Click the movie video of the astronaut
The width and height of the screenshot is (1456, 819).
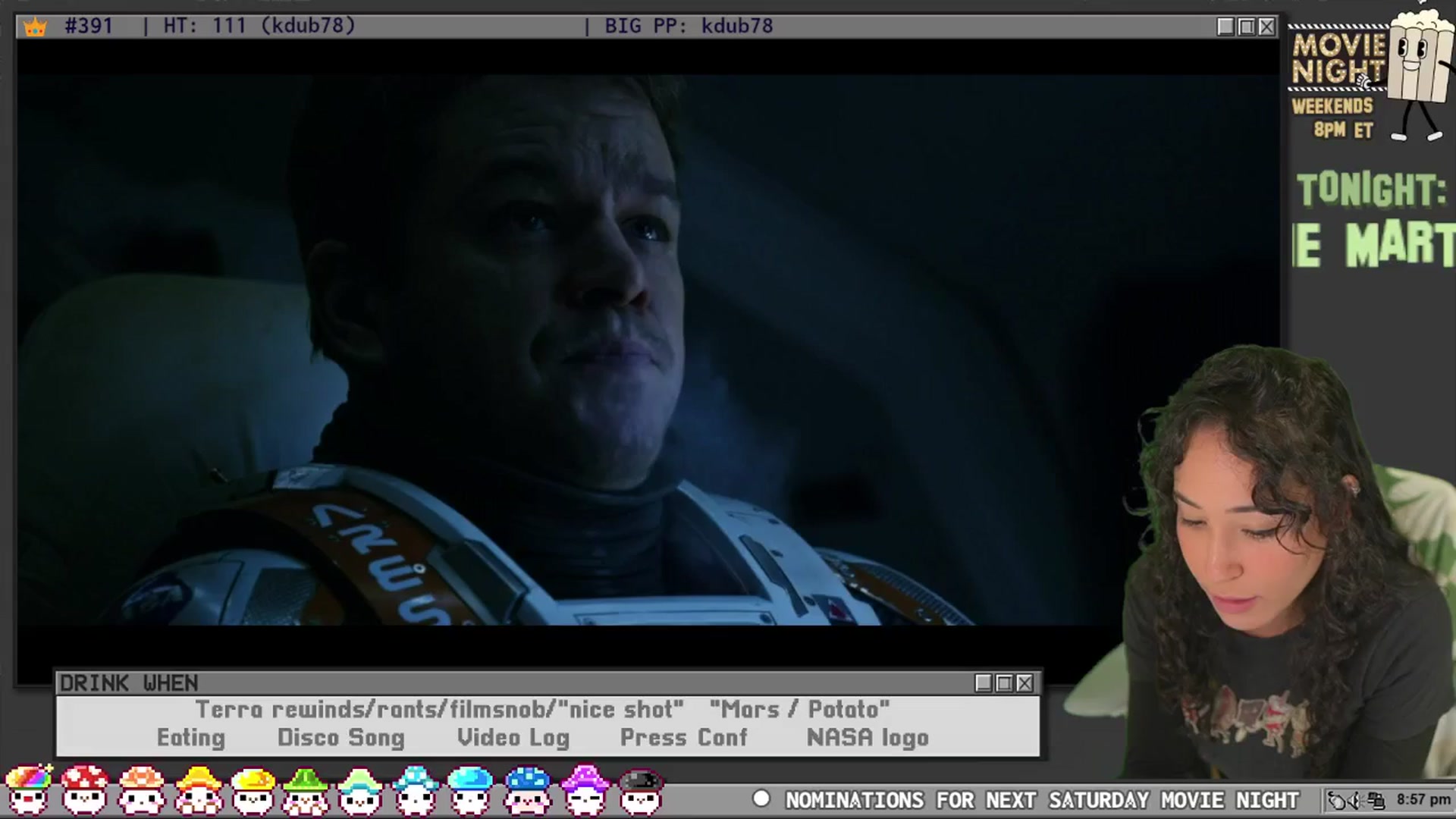648,350
